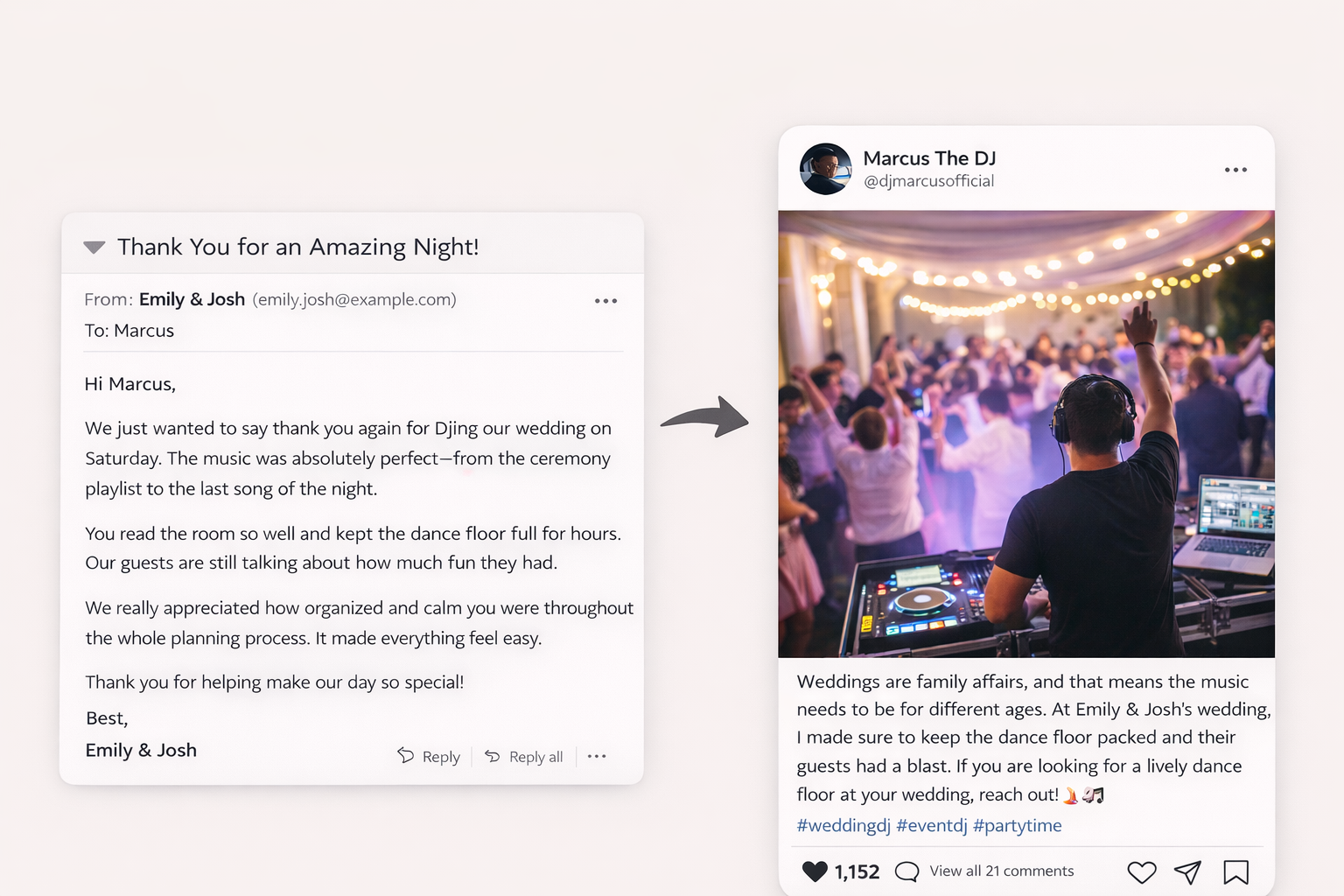Click the #eventdj hashtag
This screenshot has height=896, width=1344.
[932, 825]
